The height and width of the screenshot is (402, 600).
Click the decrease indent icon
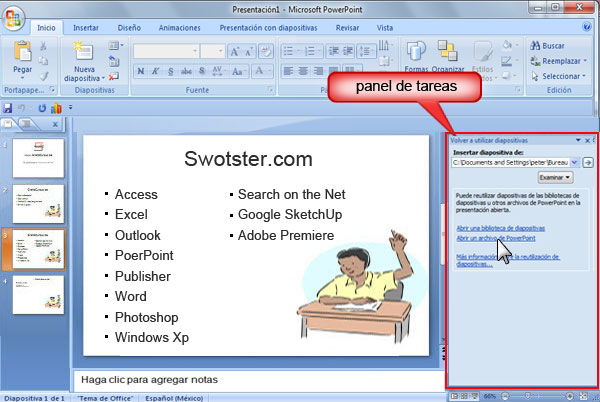coord(334,51)
